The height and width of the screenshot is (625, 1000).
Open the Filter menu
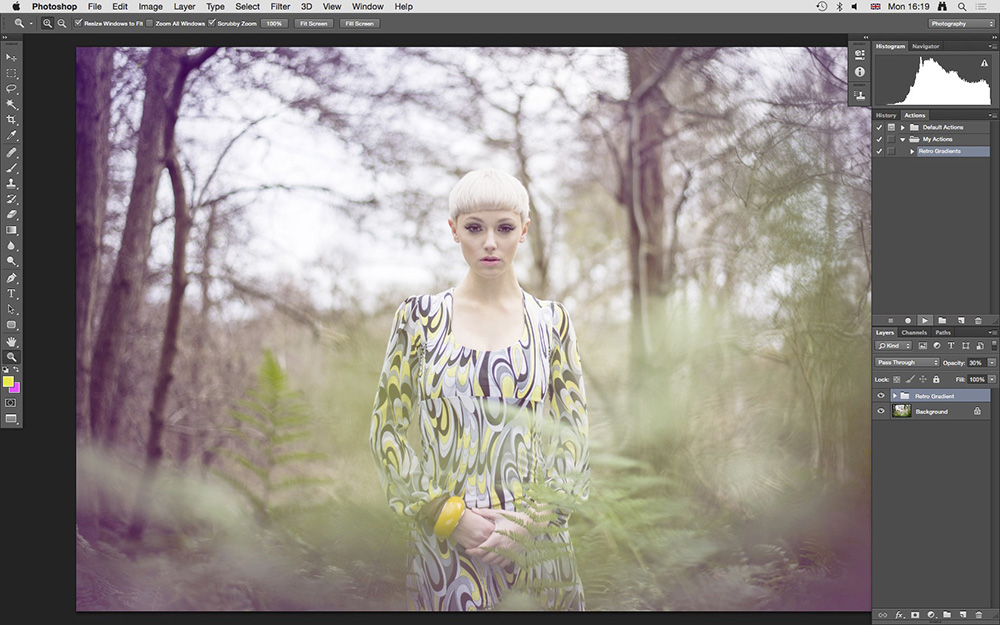coord(280,6)
